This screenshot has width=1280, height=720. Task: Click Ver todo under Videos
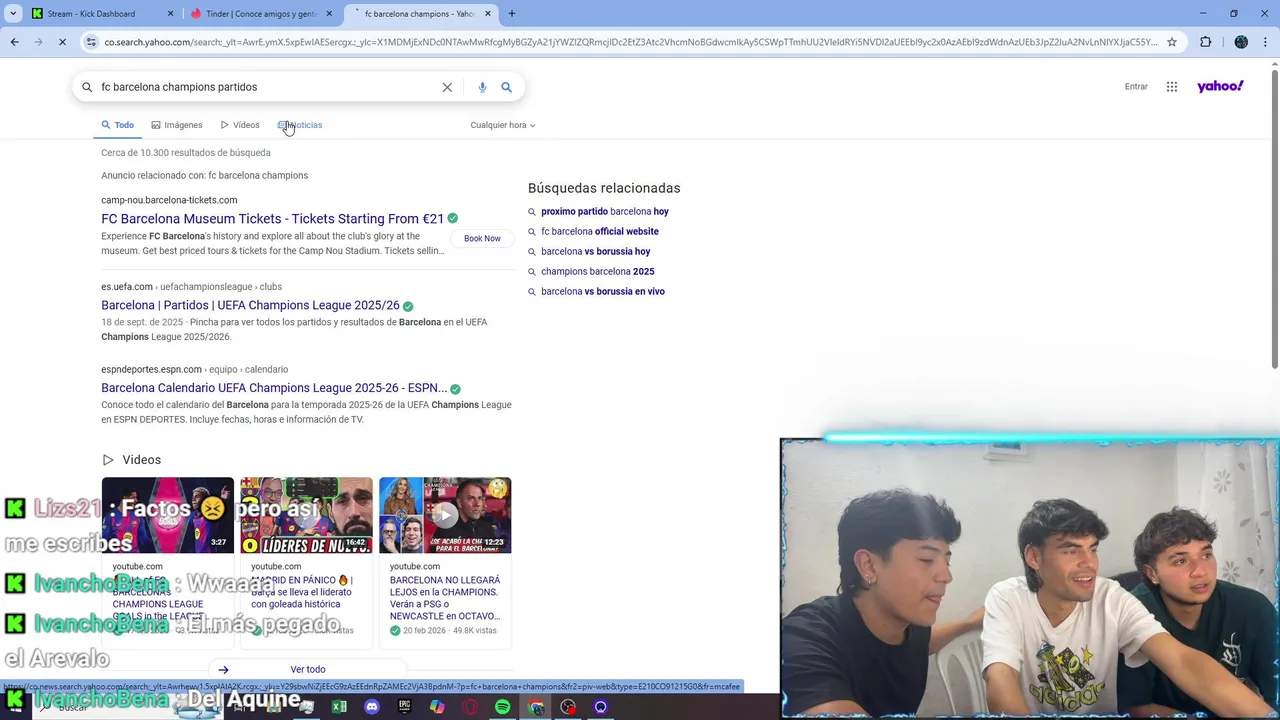tap(308, 669)
